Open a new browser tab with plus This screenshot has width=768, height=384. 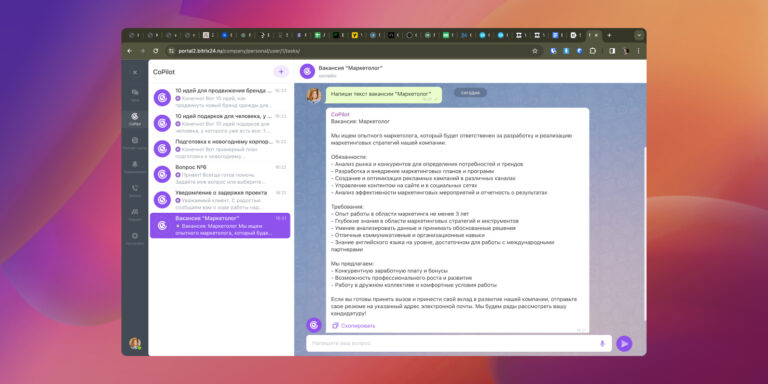[x=609, y=35]
